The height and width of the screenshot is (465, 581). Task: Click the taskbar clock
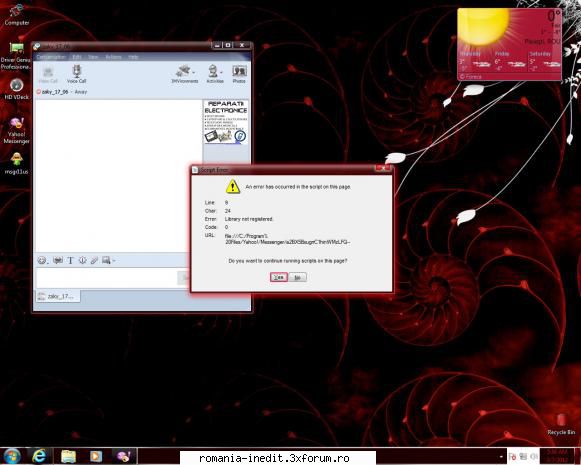pos(557,456)
